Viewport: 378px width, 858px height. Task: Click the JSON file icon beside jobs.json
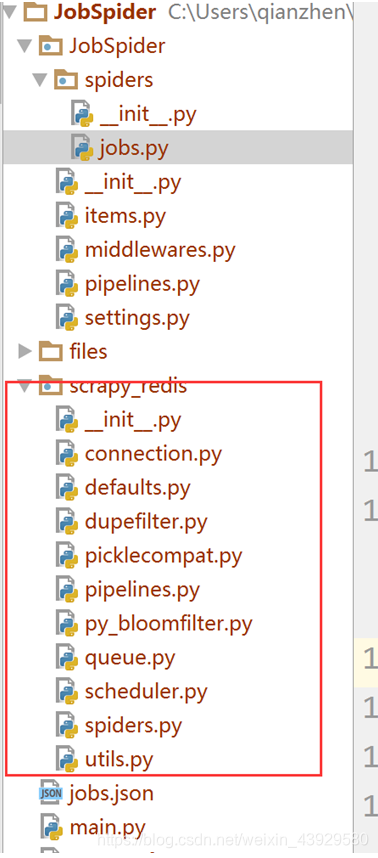coord(51,793)
